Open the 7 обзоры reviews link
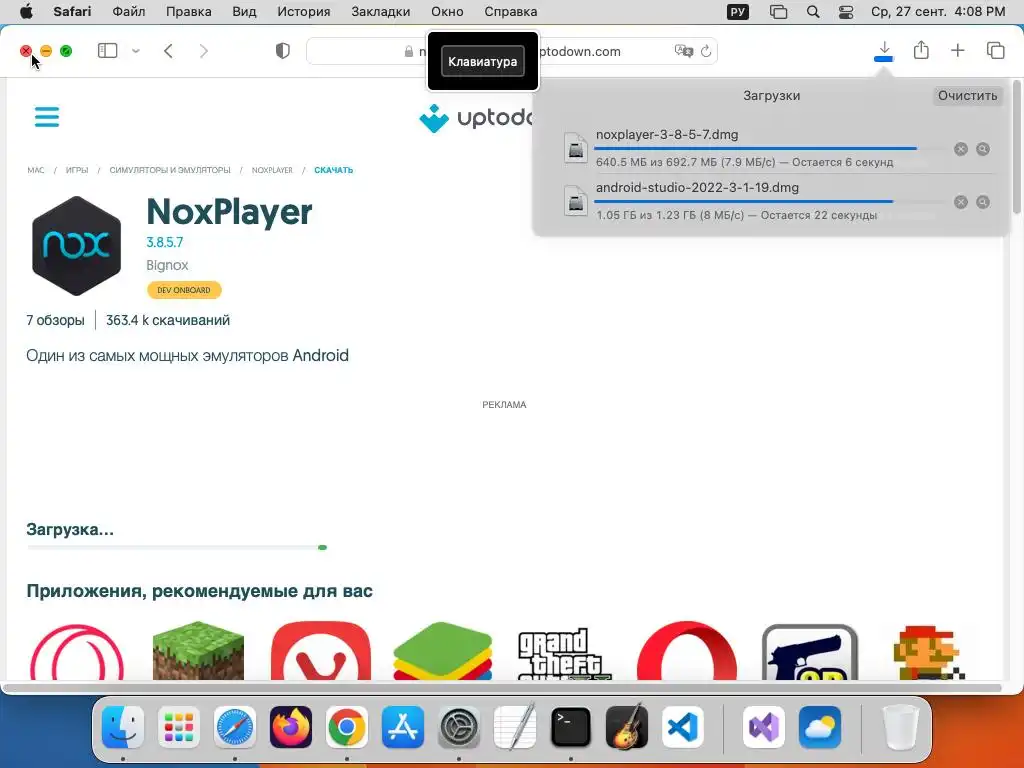The width and height of the screenshot is (1024, 768). coord(56,321)
